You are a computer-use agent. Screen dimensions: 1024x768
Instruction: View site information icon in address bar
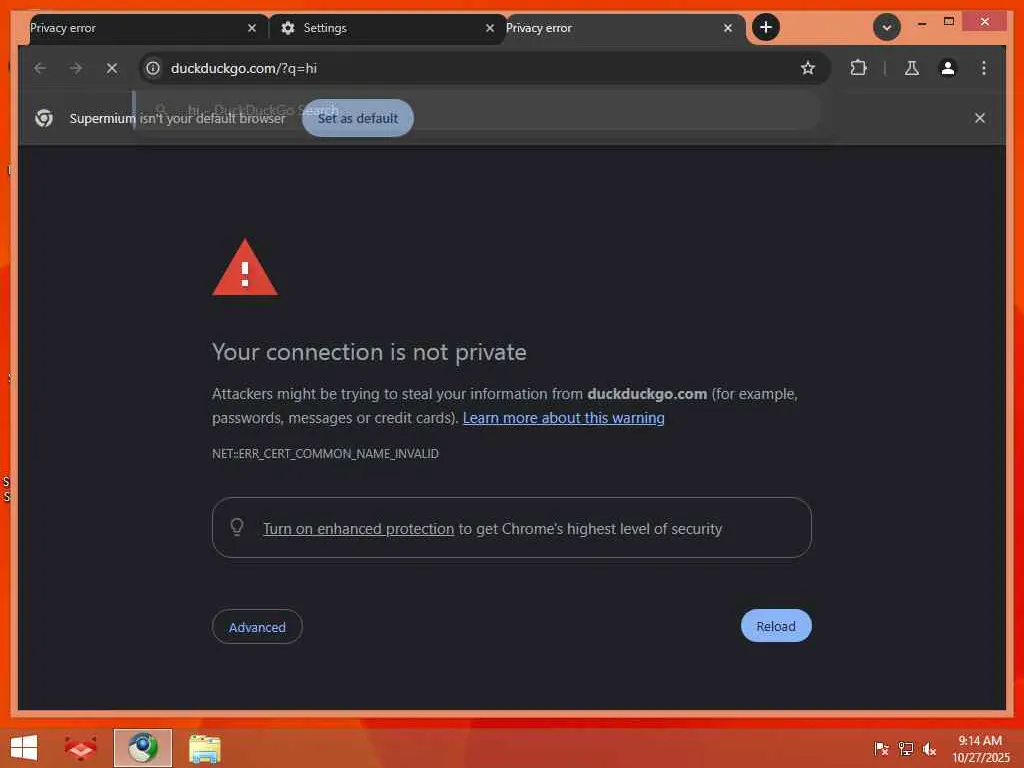(x=153, y=68)
